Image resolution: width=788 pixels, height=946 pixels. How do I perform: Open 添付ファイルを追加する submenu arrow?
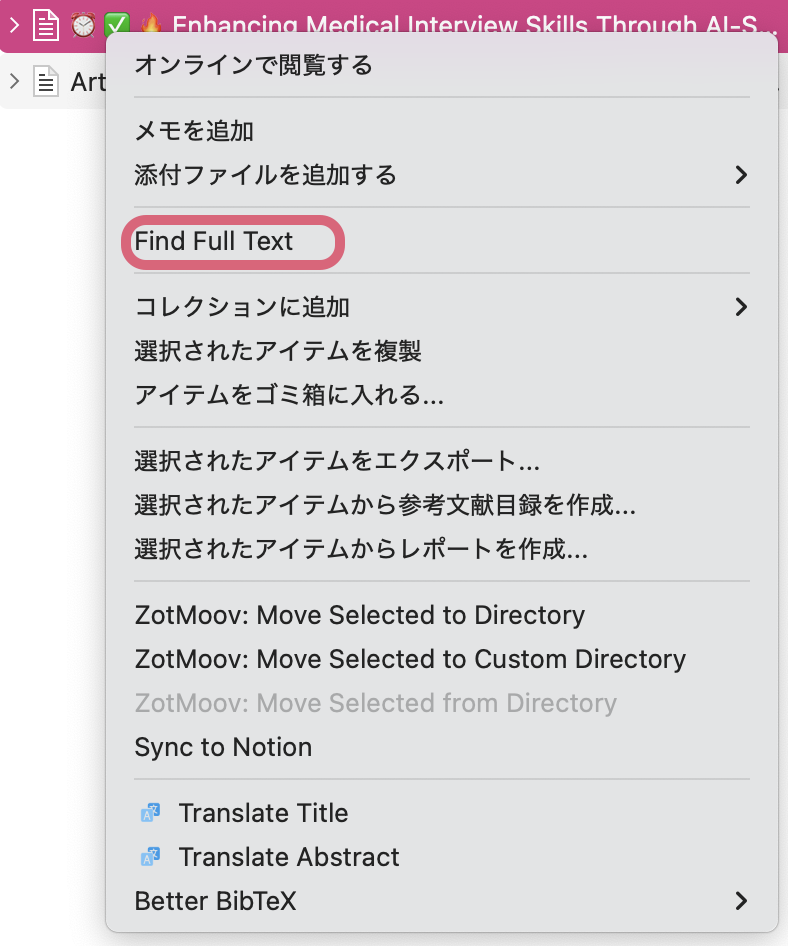[741, 176]
